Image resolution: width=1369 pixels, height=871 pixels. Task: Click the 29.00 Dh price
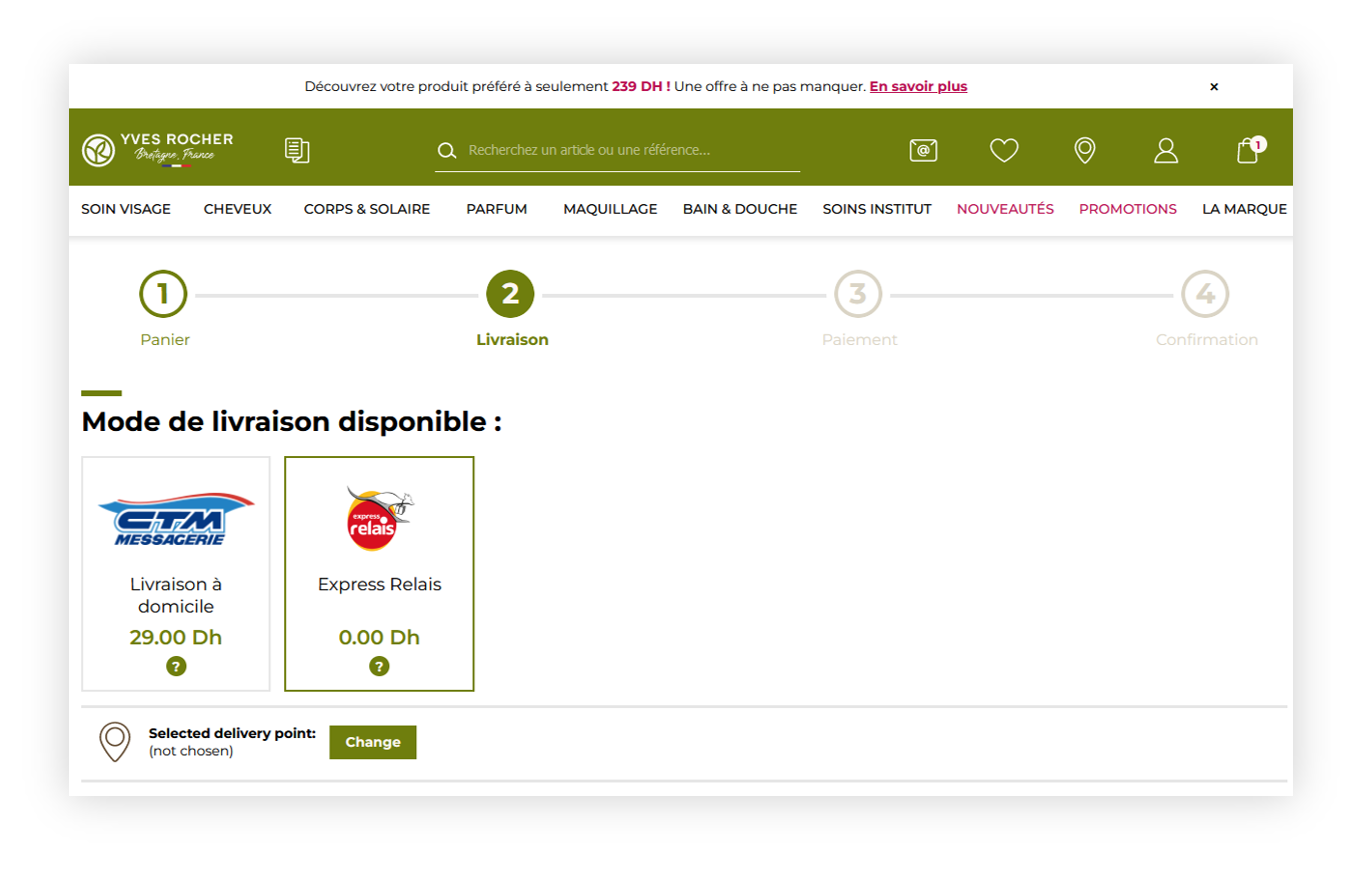176,637
